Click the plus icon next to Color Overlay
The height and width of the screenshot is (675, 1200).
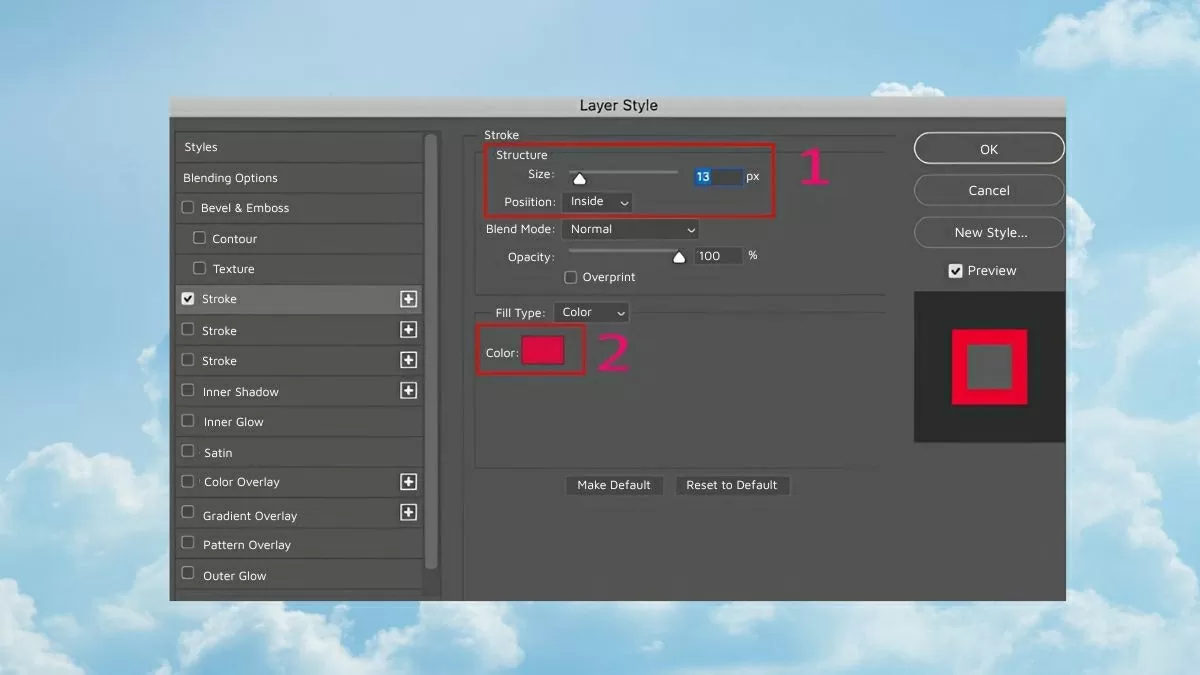tap(408, 482)
